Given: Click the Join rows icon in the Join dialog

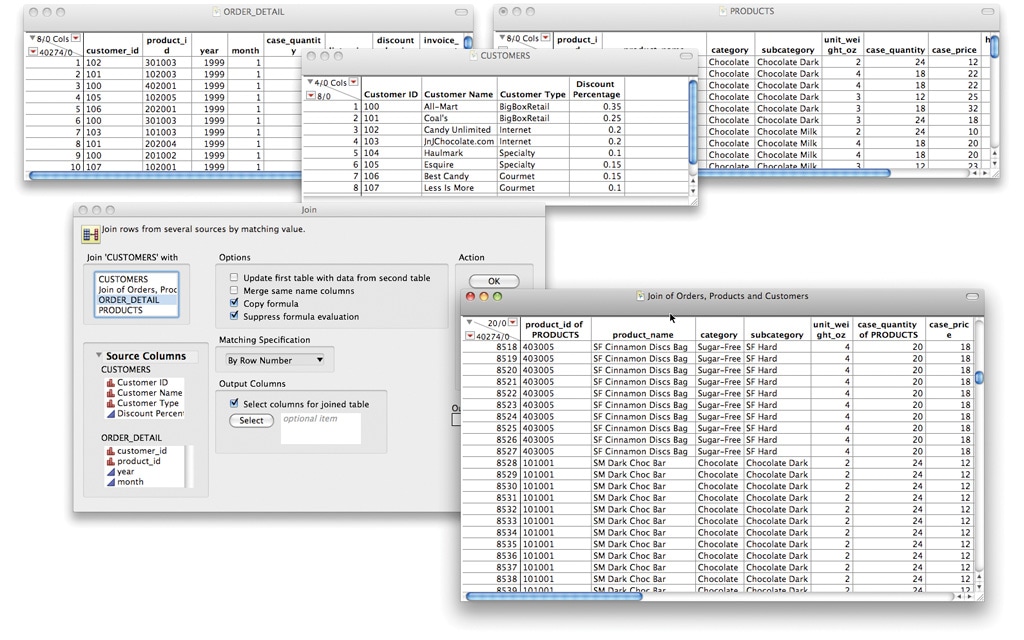Looking at the screenshot, I should (91, 234).
